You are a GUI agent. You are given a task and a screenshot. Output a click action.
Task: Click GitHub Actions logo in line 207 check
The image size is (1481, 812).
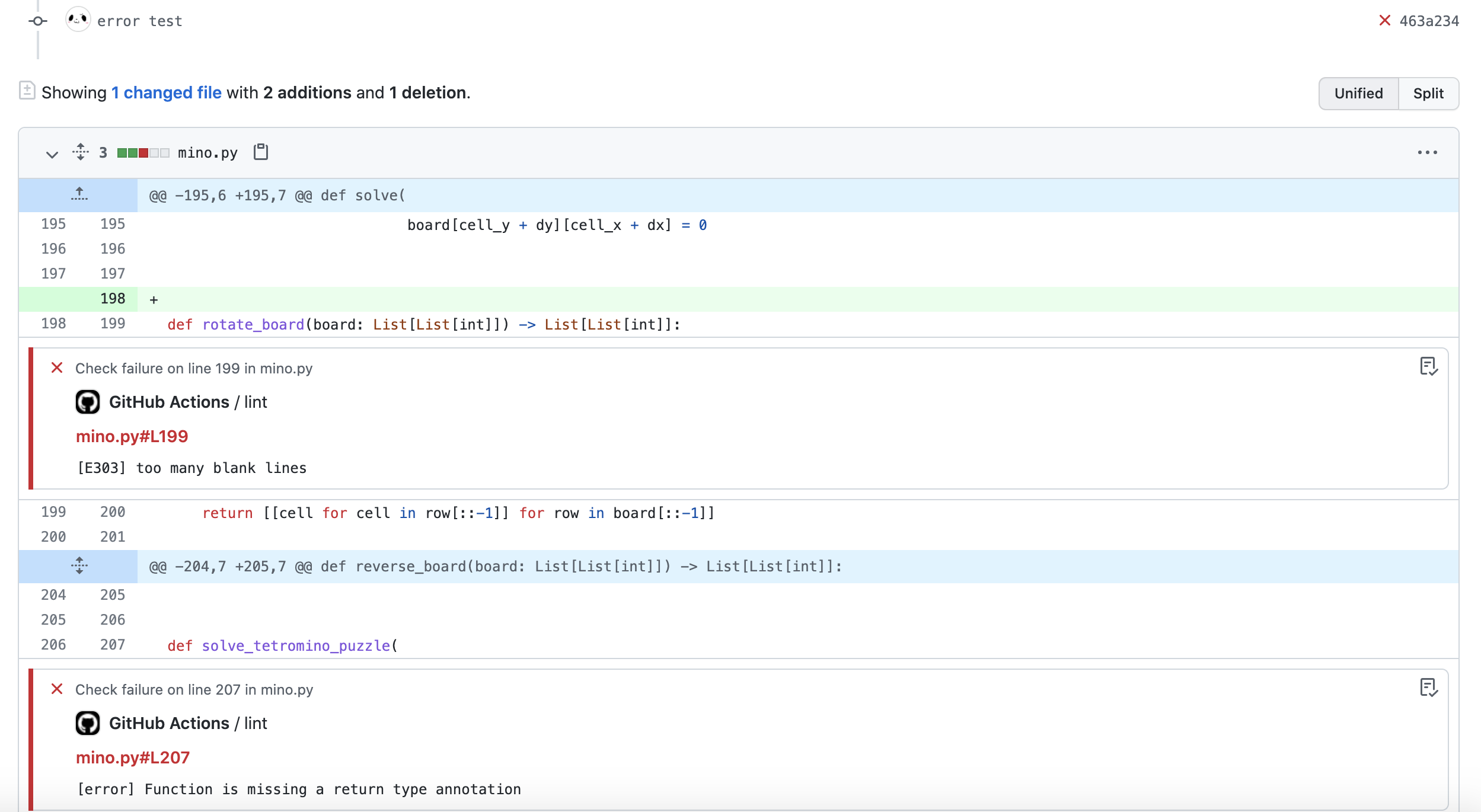pyautogui.click(x=88, y=723)
